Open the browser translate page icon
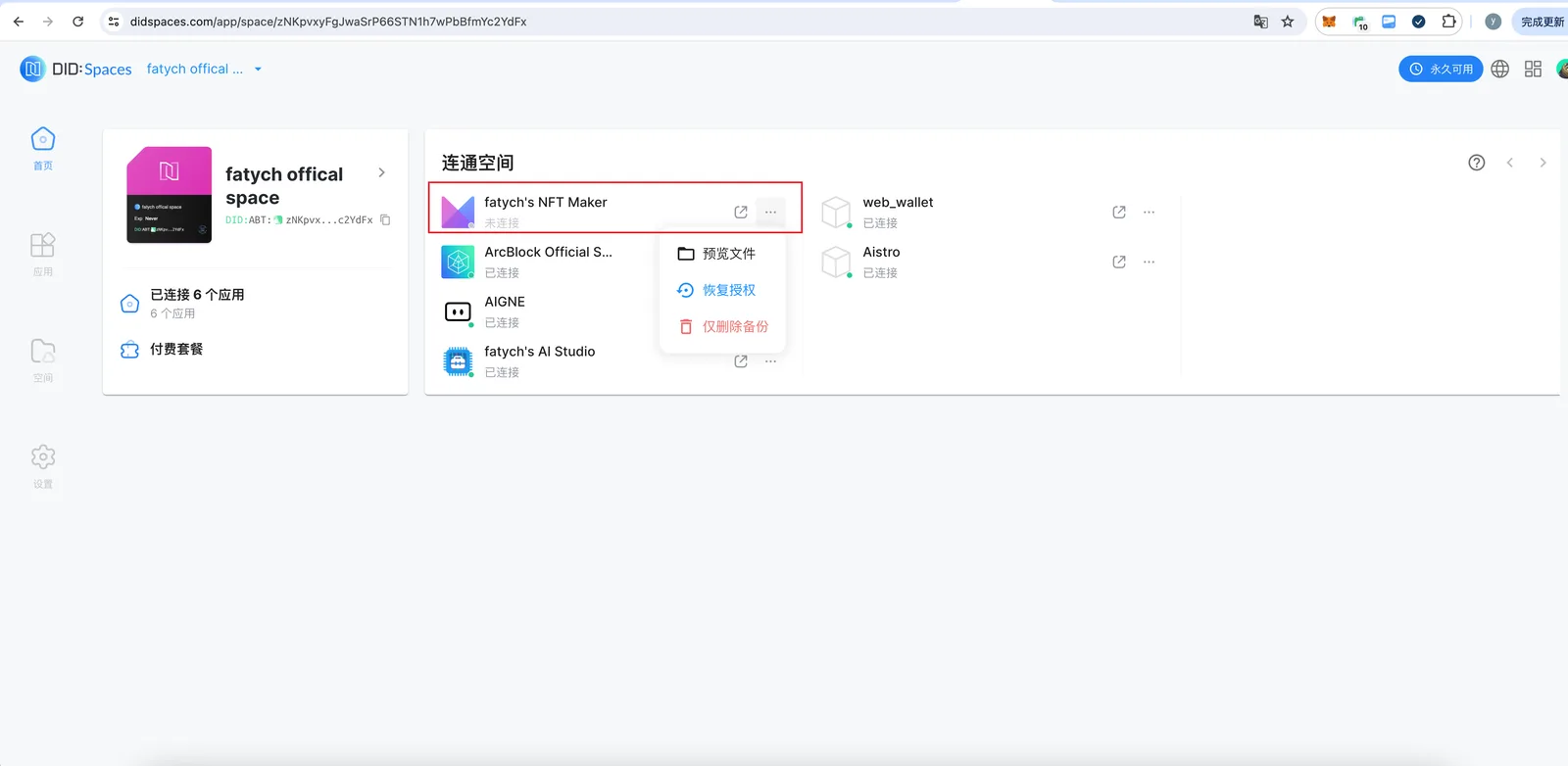1568x766 pixels. click(1260, 22)
